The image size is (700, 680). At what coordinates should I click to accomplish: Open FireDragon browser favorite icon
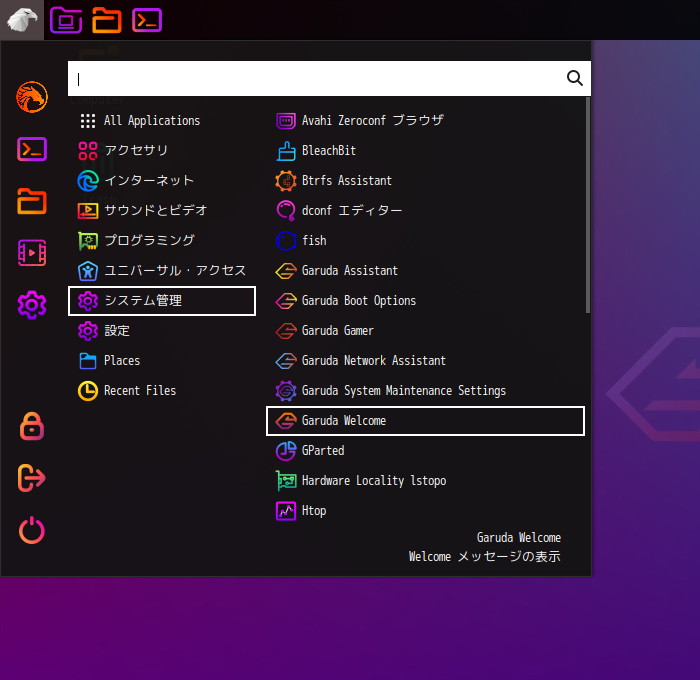click(x=32, y=97)
